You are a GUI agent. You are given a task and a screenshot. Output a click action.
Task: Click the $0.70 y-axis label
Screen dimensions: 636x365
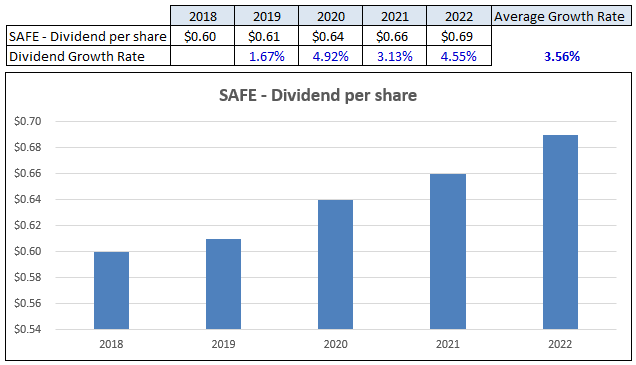(28, 121)
